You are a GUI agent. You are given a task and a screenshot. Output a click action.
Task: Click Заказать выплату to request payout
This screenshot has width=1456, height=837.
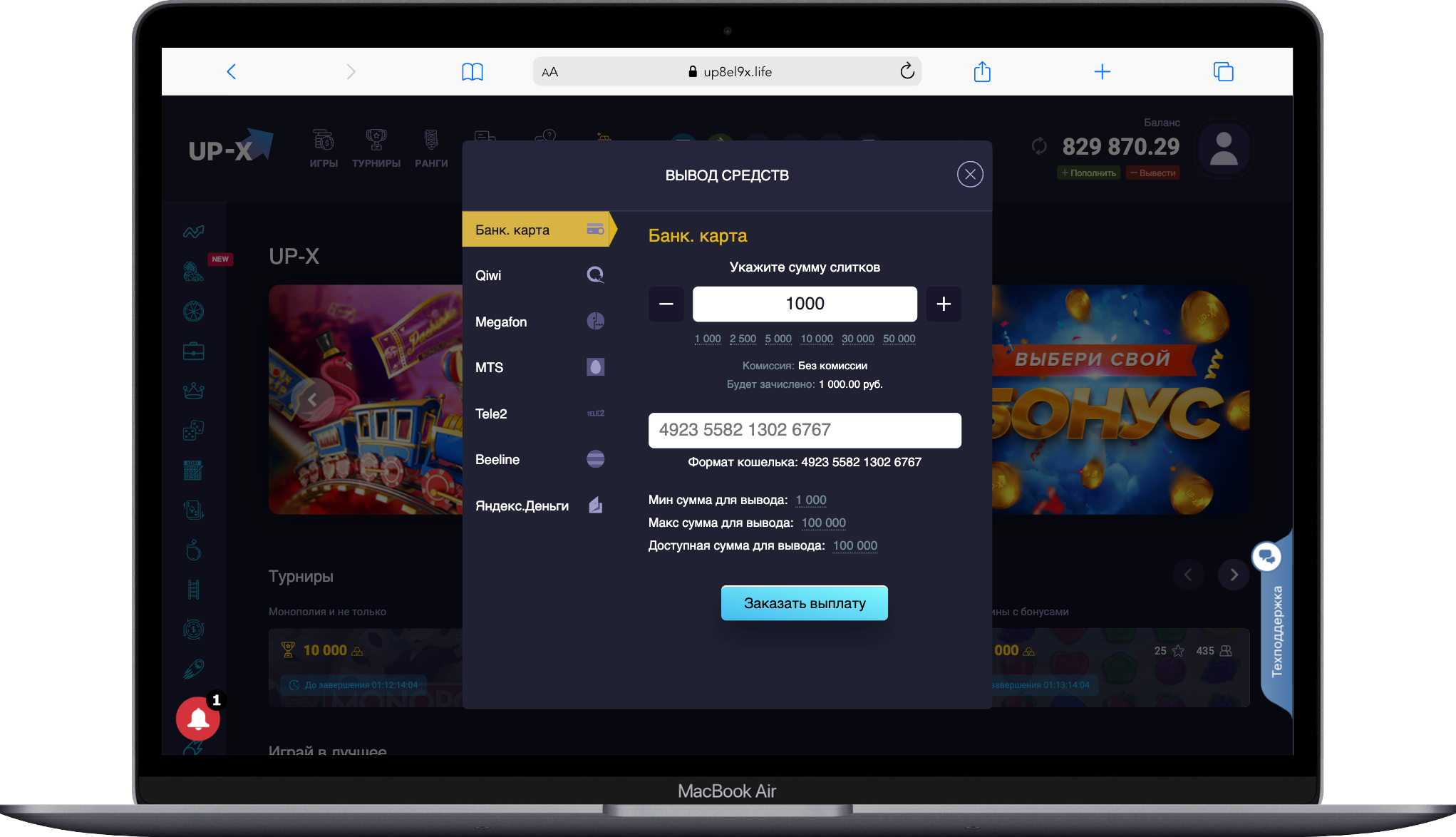point(804,603)
